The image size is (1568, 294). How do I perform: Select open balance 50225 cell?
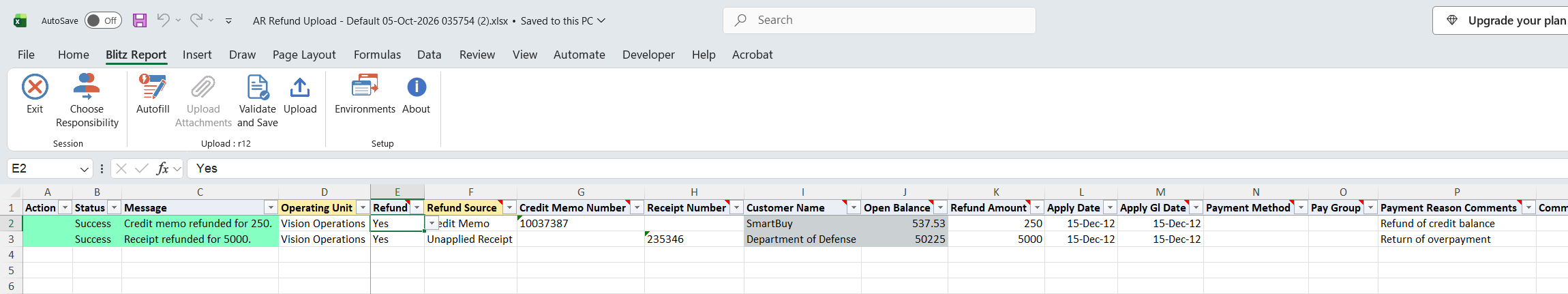pos(905,239)
